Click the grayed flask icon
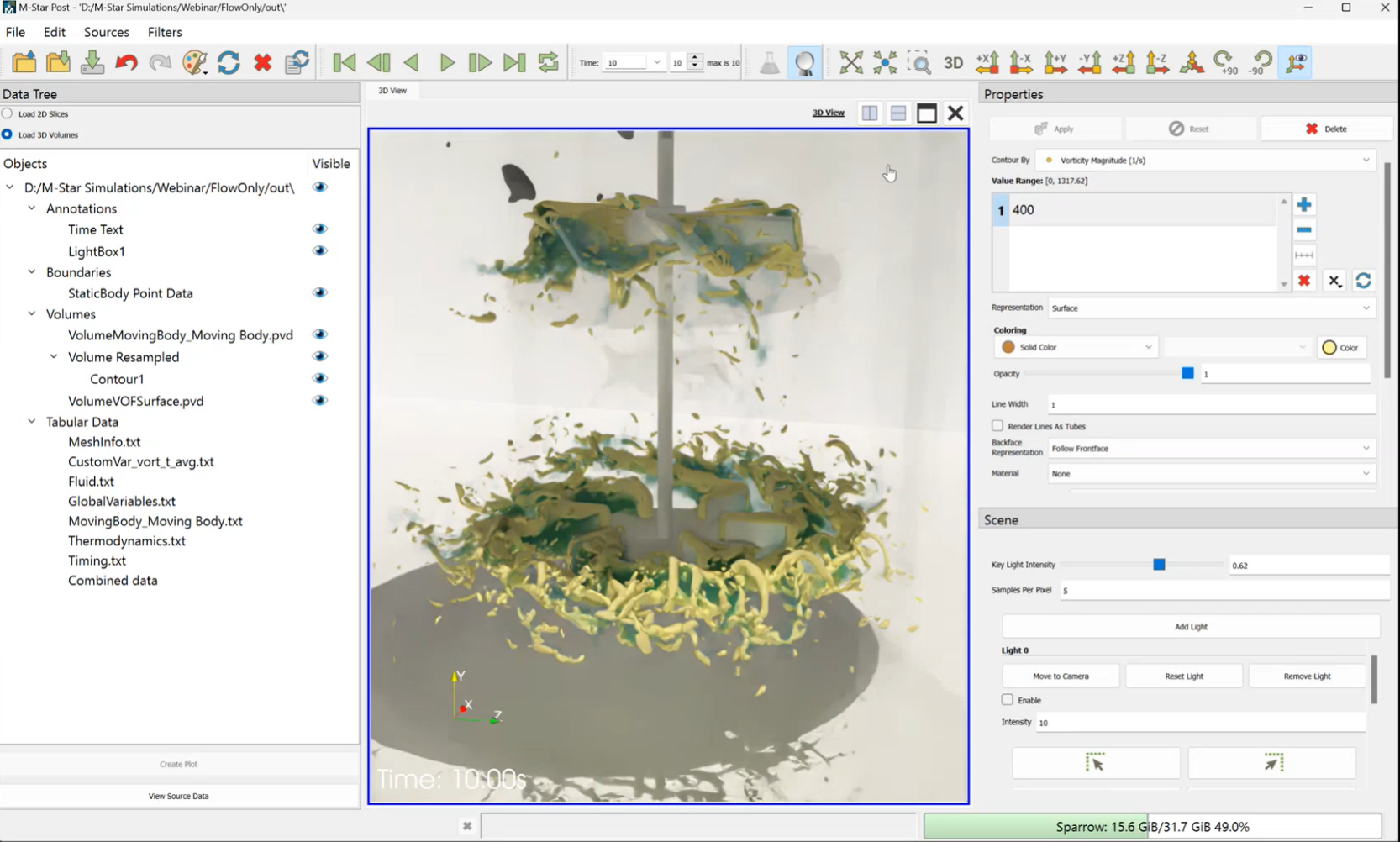Image resolution: width=1400 pixels, height=842 pixels. click(770, 62)
